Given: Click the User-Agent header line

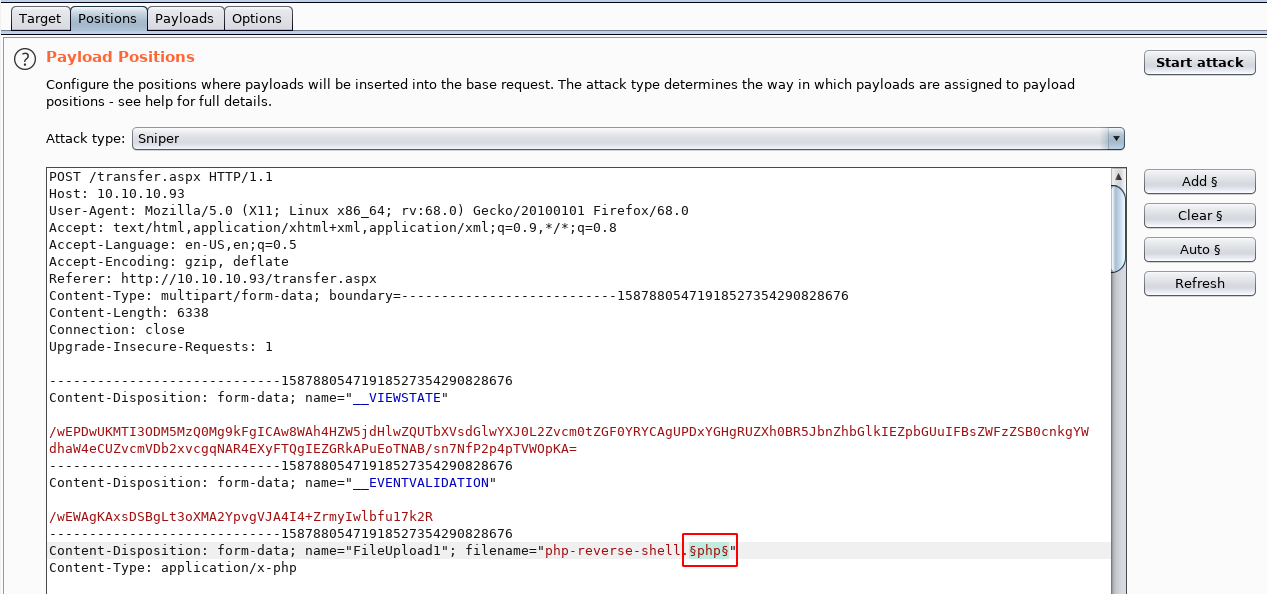Looking at the screenshot, I should point(369,211).
